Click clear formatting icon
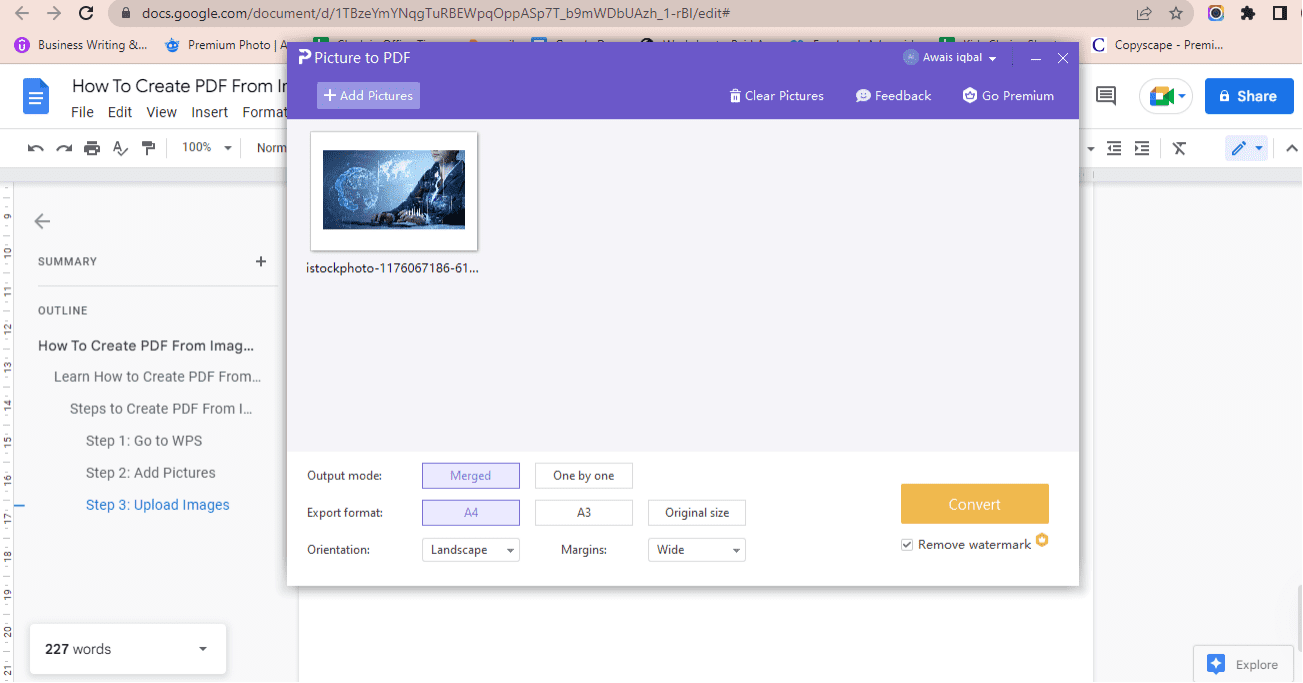The image size is (1303, 683). [1179, 148]
